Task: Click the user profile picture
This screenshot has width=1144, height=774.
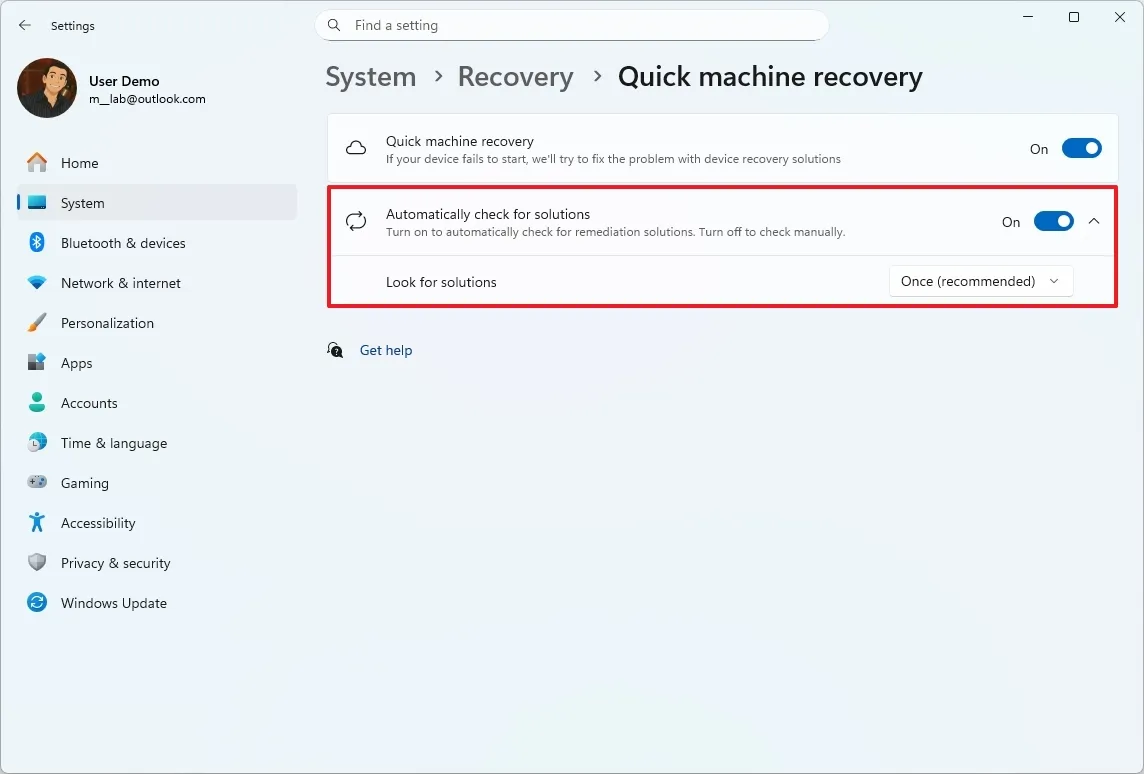Action: (x=46, y=88)
